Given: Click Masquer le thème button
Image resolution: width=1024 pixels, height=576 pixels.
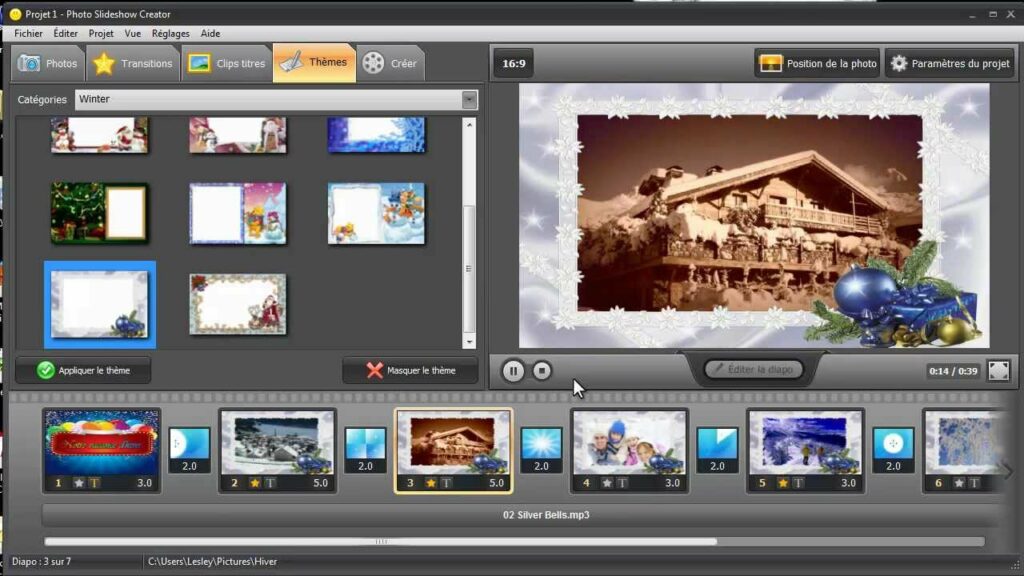Looking at the screenshot, I should coord(410,369).
